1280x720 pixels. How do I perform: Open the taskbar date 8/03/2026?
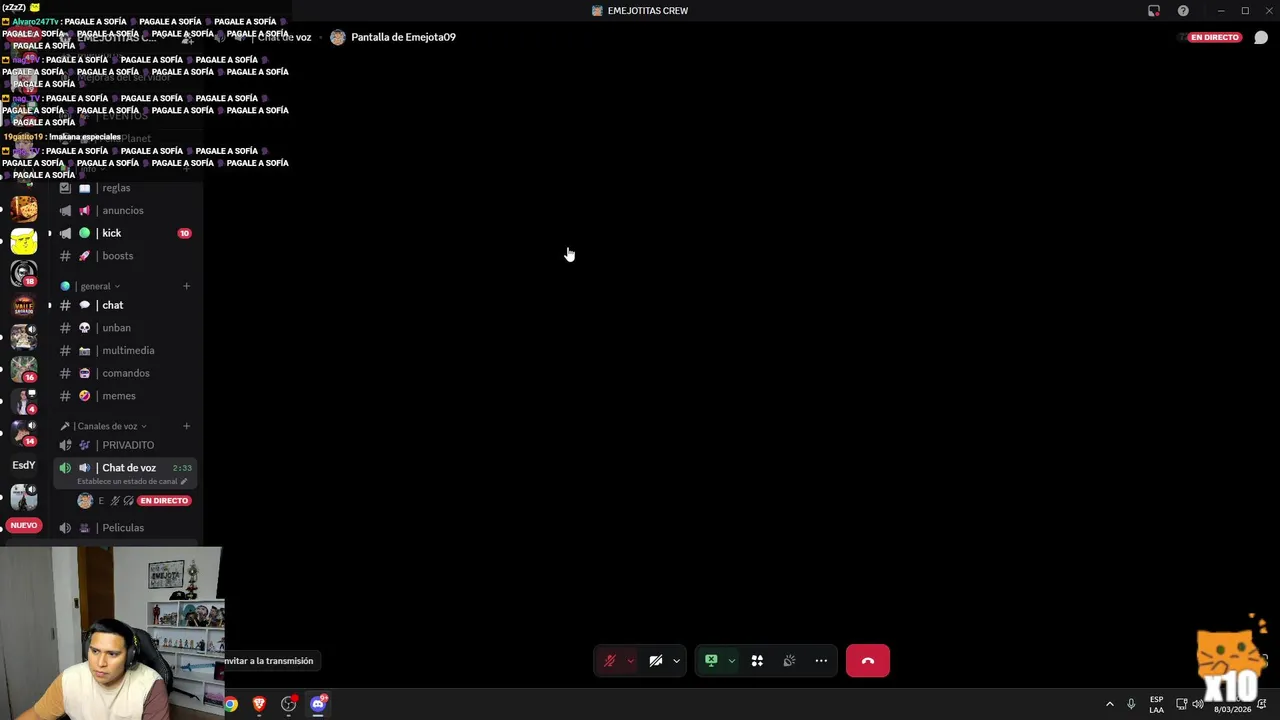(1232, 709)
